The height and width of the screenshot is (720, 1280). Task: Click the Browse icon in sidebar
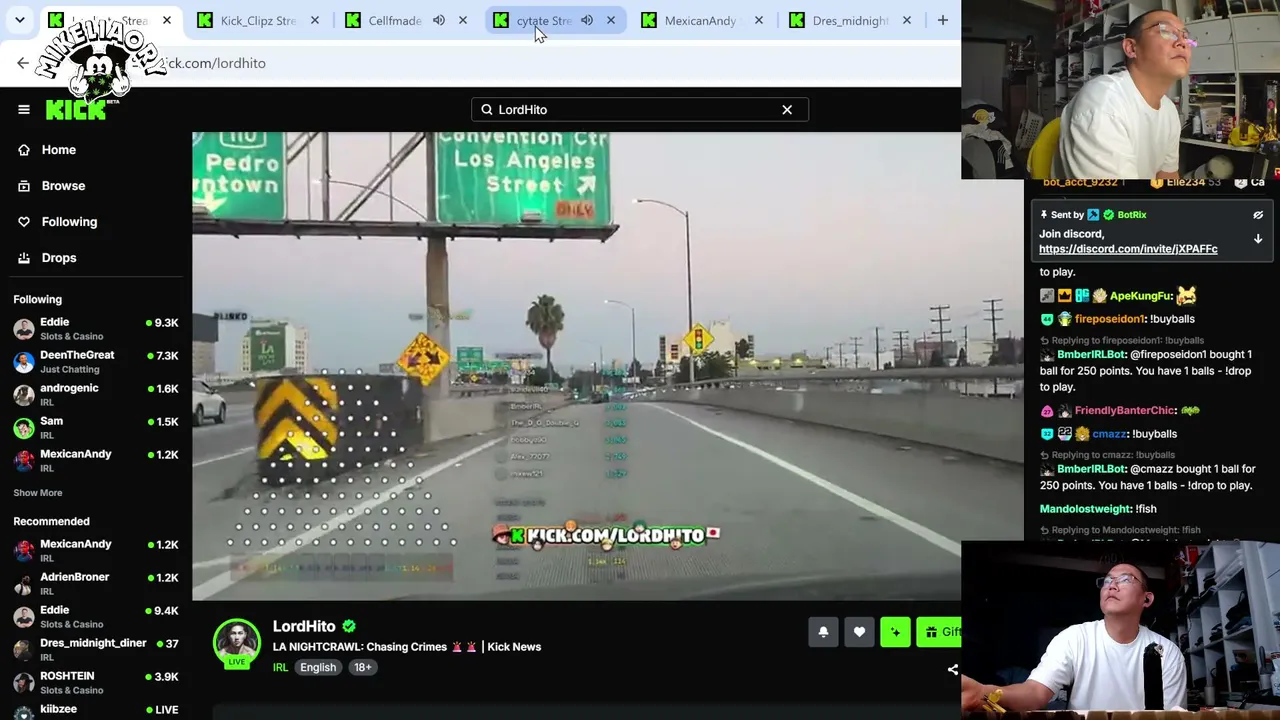coord(24,186)
